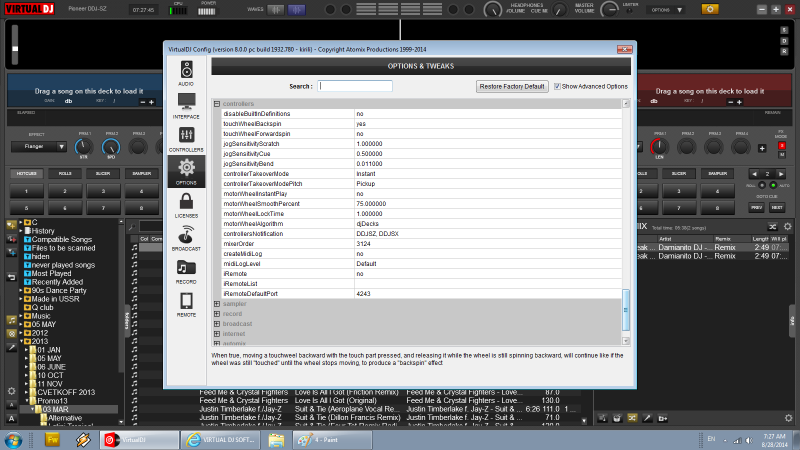
Task: Open the Record settings section
Action: point(186,270)
